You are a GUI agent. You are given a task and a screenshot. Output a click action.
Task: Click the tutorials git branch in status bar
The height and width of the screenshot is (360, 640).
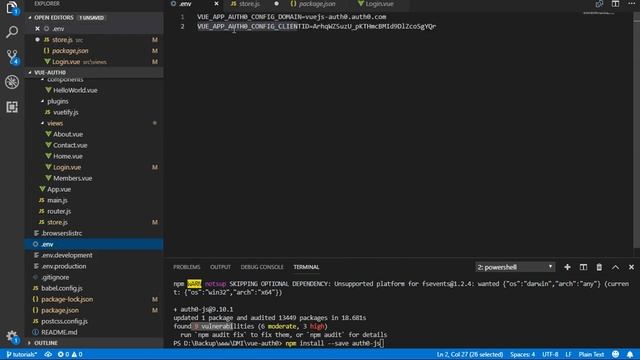point(22,354)
